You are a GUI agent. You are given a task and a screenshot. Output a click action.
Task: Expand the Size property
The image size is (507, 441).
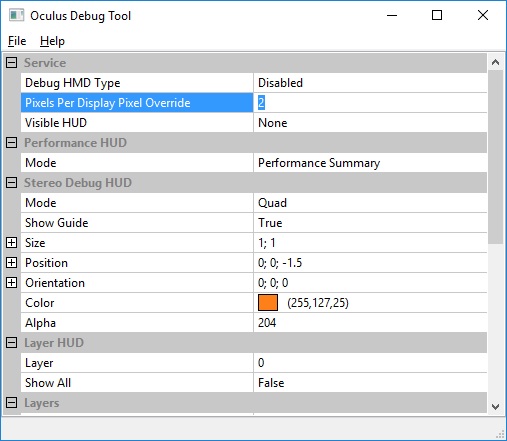pyautogui.click(x=12, y=243)
